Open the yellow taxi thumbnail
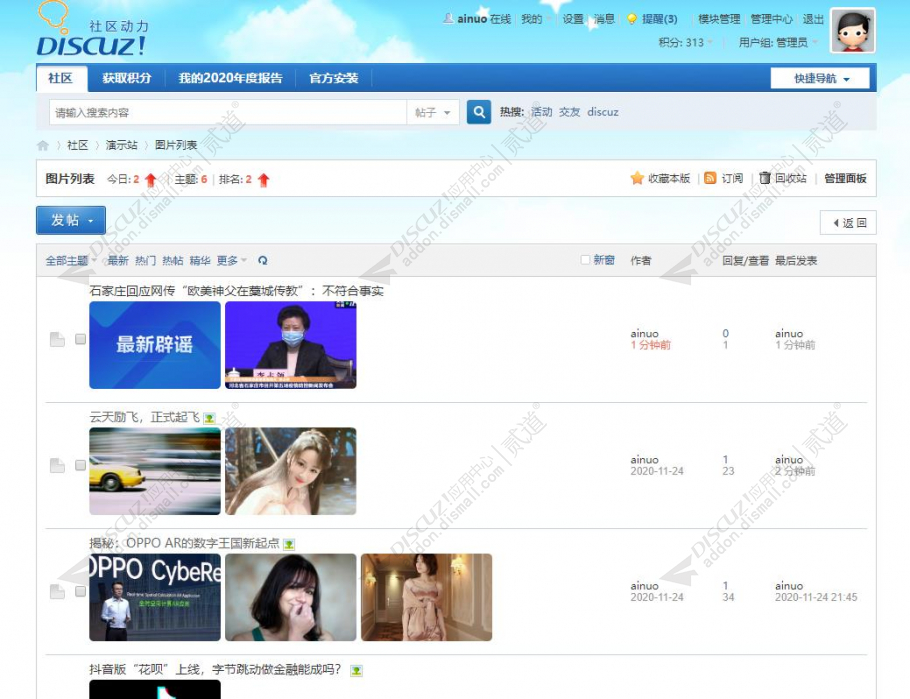 click(x=155, y=471)
